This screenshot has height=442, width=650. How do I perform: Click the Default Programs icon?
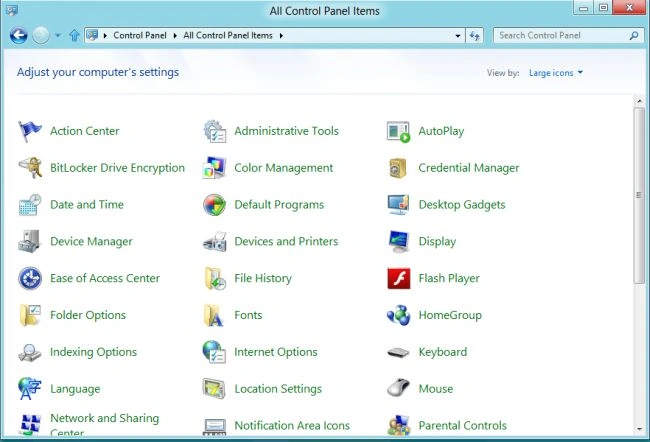pyautogui.click(x=215, y=205)
